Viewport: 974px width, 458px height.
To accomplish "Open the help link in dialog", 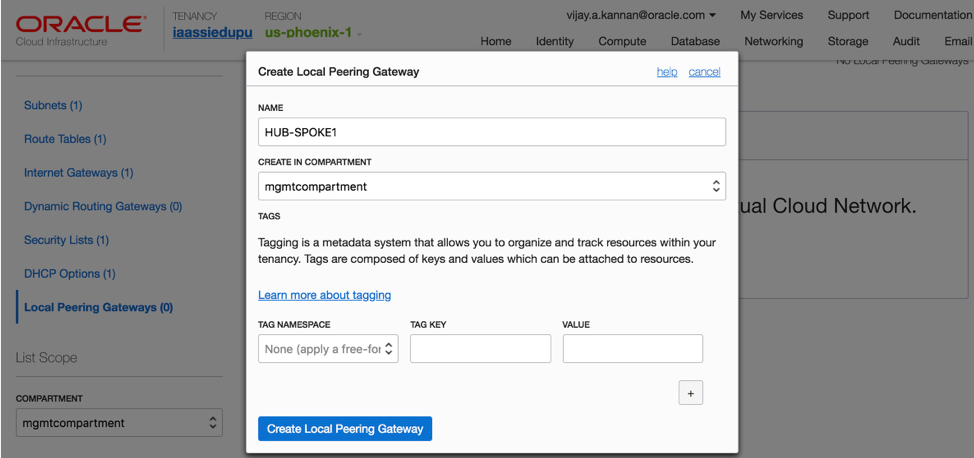I will pyautogui.click(x=667, y=72).
